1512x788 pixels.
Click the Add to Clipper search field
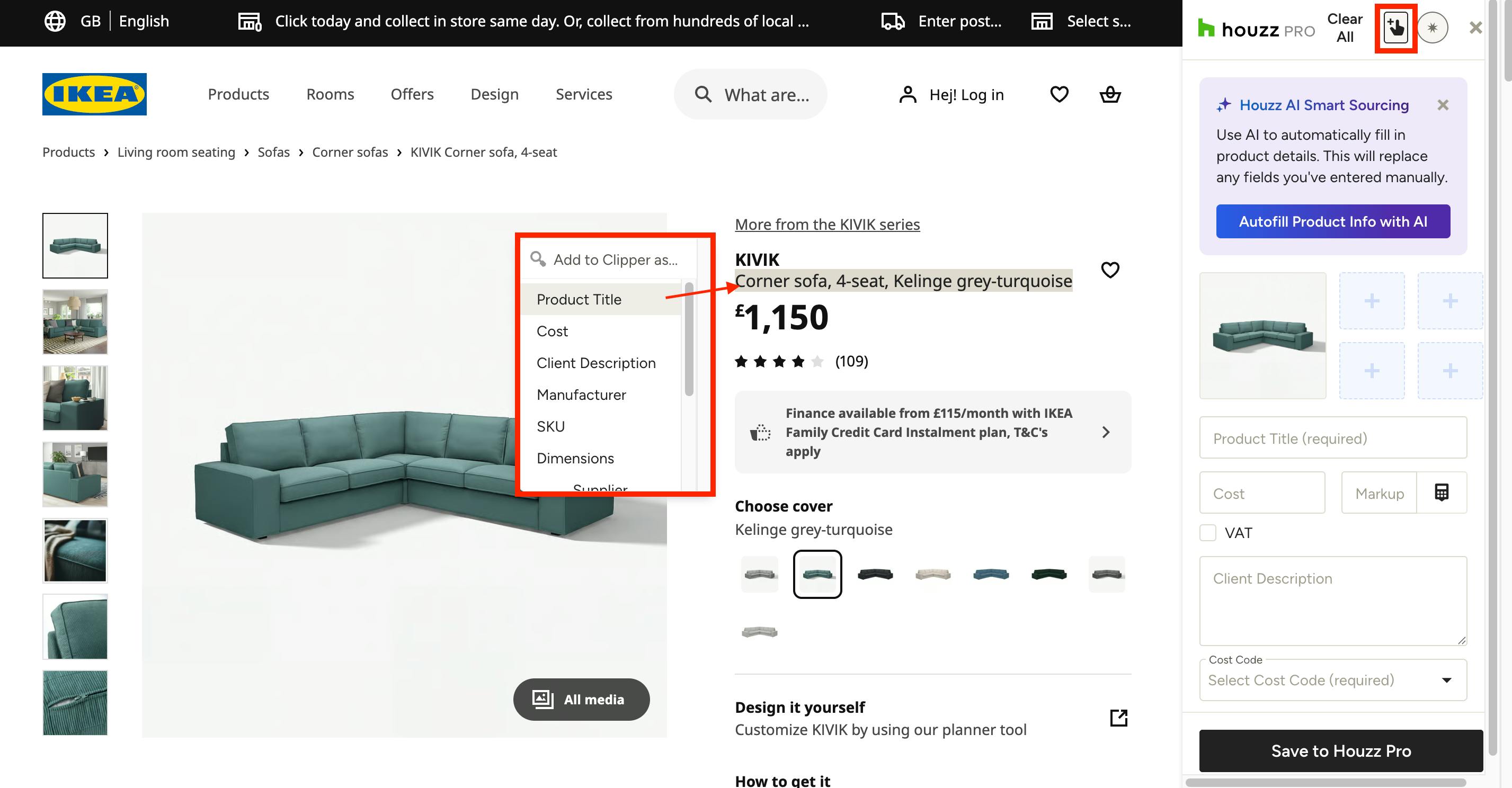tap(609, 259)
